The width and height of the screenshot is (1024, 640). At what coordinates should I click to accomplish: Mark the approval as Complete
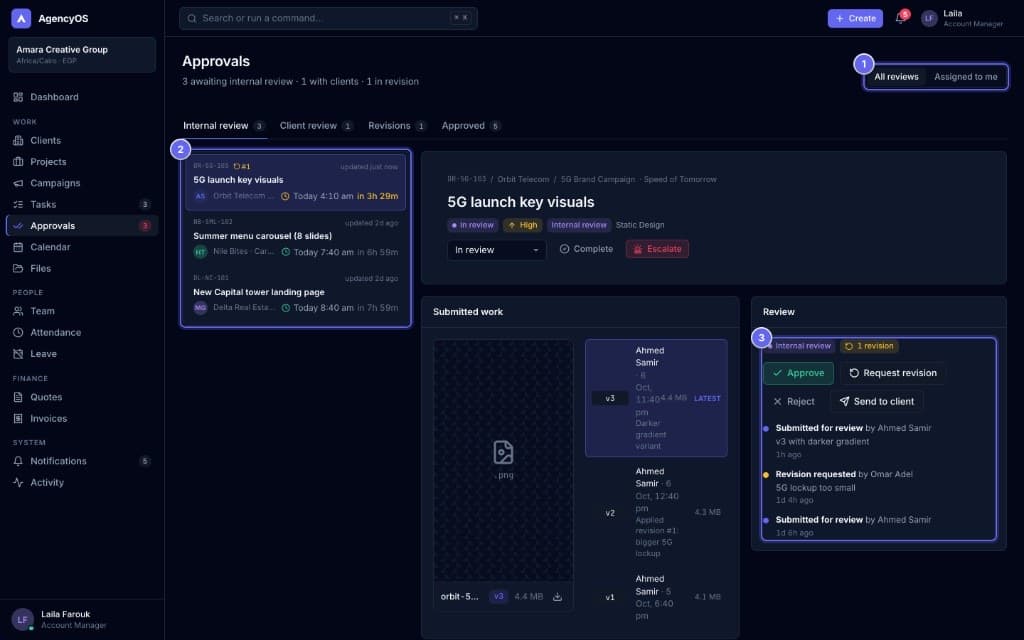586,249
